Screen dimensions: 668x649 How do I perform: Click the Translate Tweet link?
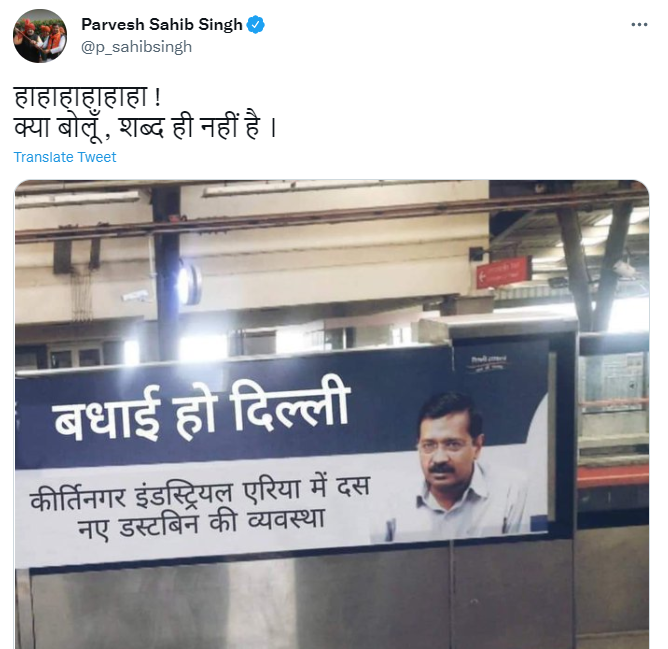click(65, 157)
